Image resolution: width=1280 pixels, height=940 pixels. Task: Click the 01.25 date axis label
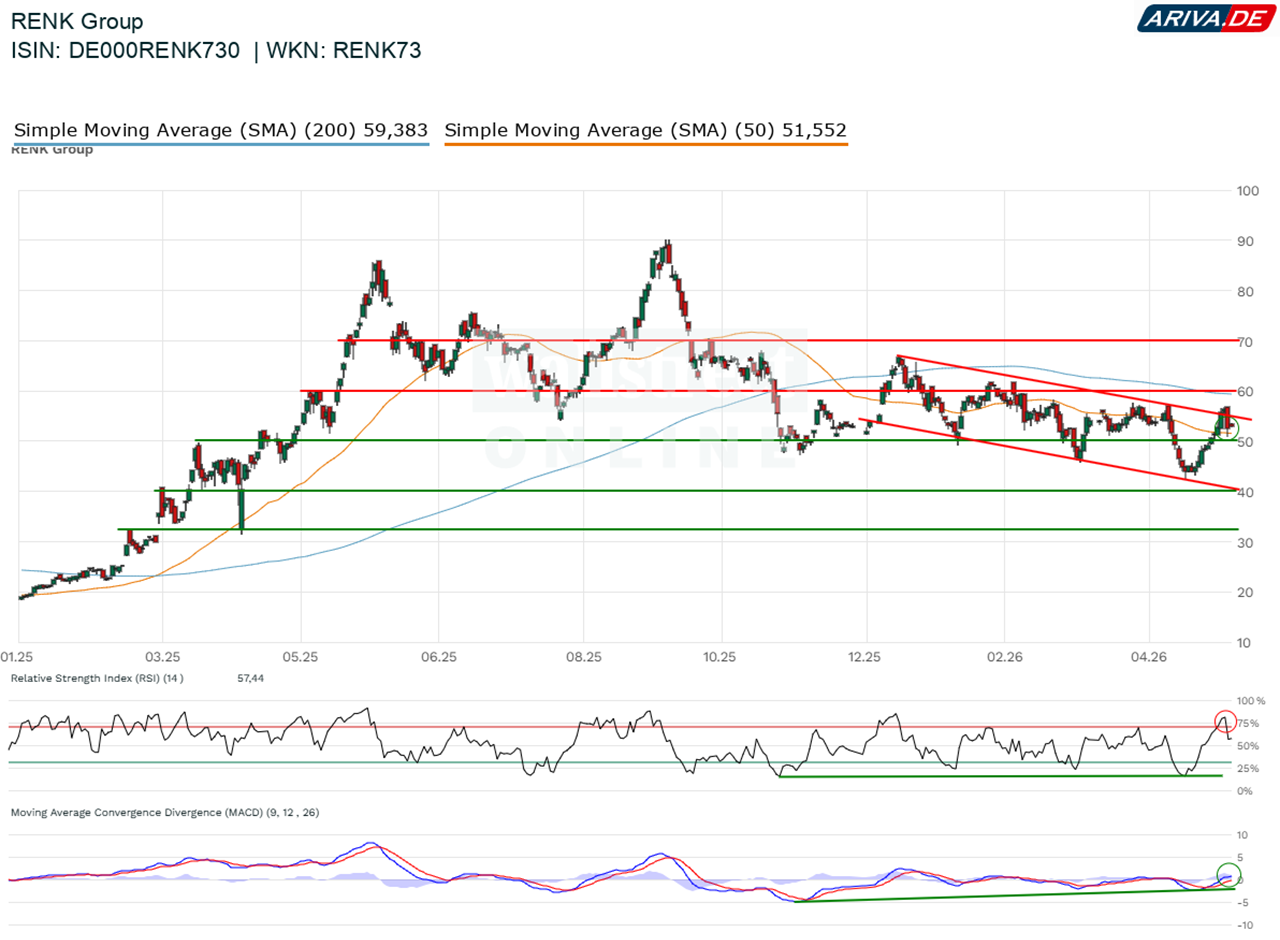tap(17, 657)
